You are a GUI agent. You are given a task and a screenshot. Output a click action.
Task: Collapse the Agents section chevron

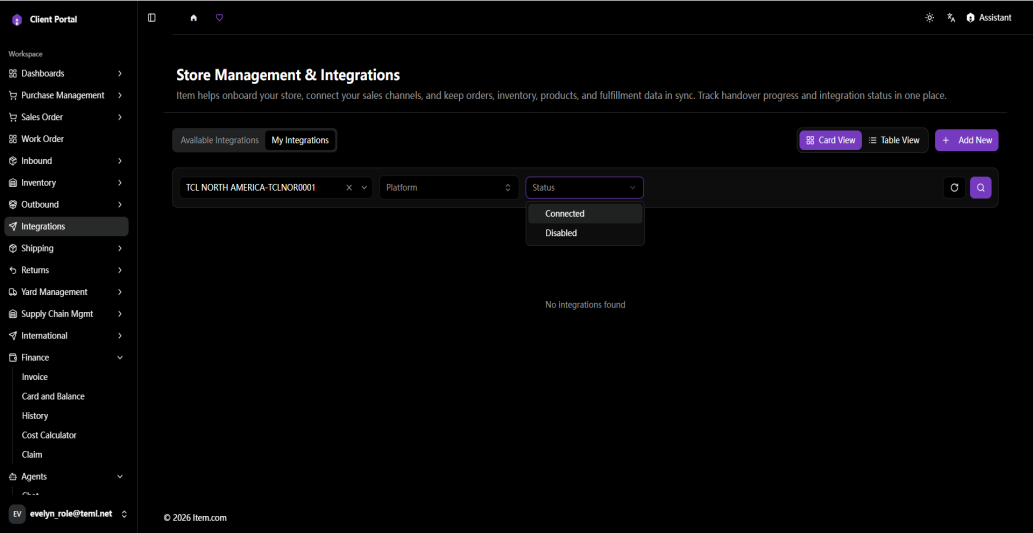click(120, 476)
